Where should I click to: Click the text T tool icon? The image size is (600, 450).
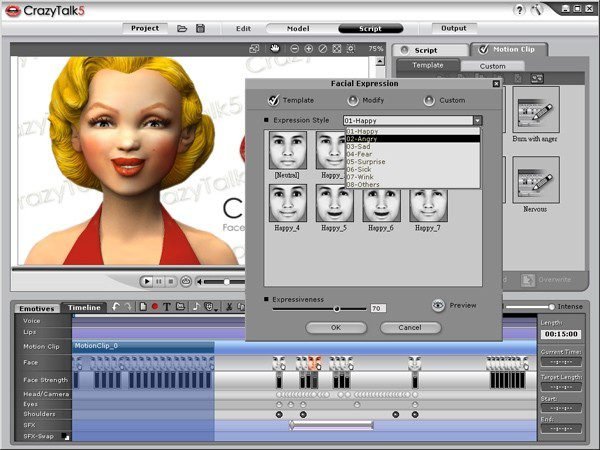click(x=166, y=307)
